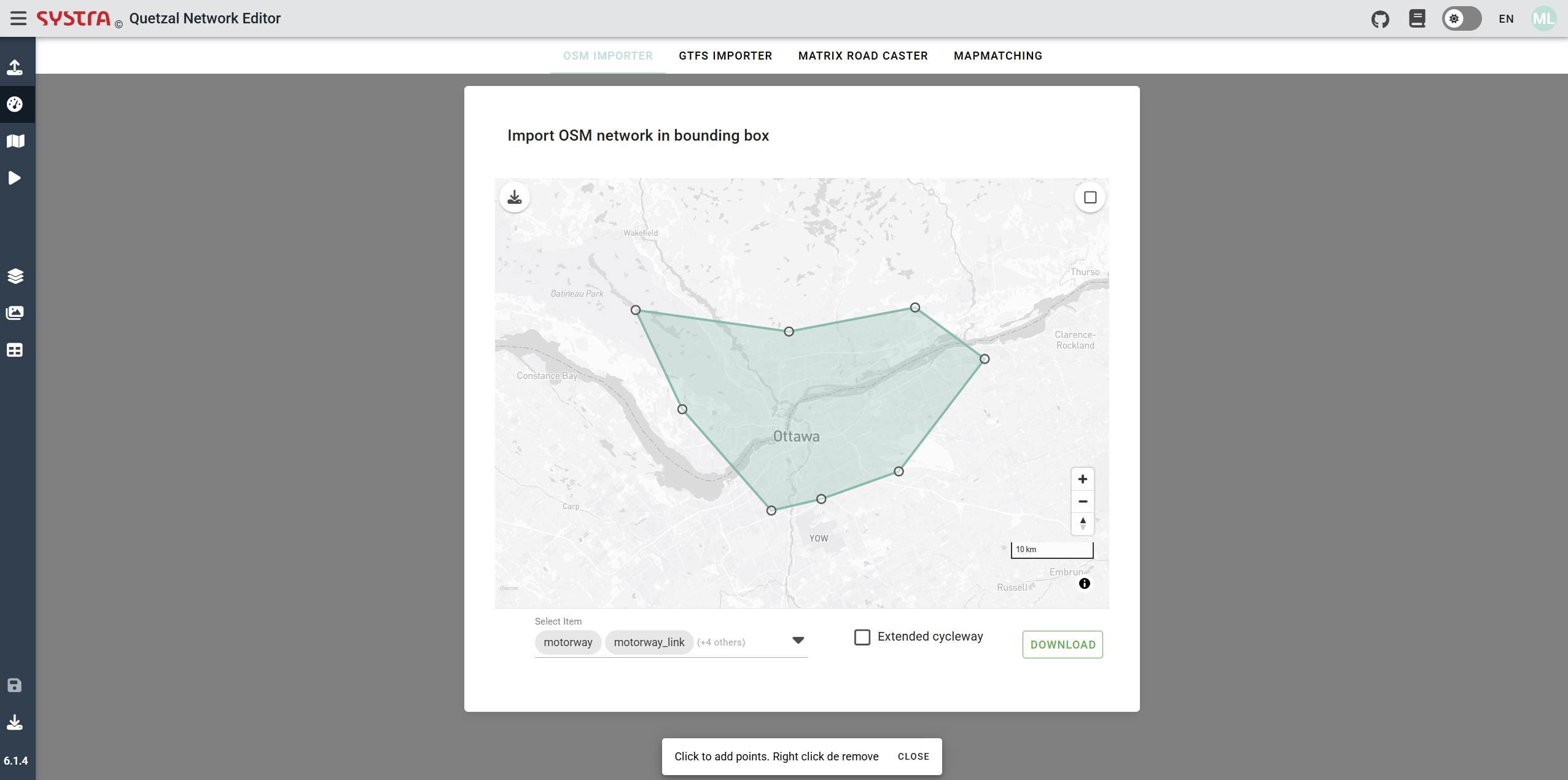Click the polygon vertex toward Clarence-Rockland
The width and height of the screenshot is (1568, 780).
coord(985,359)
